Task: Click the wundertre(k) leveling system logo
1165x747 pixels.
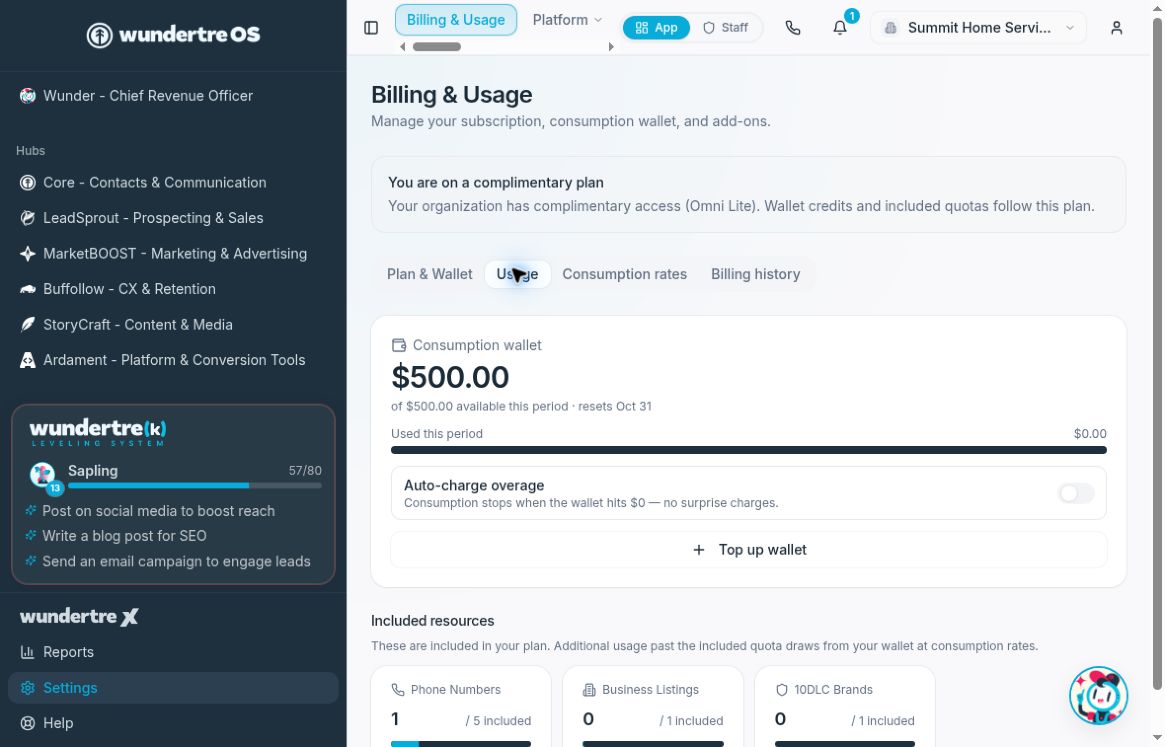Action: tap(97, 433)
